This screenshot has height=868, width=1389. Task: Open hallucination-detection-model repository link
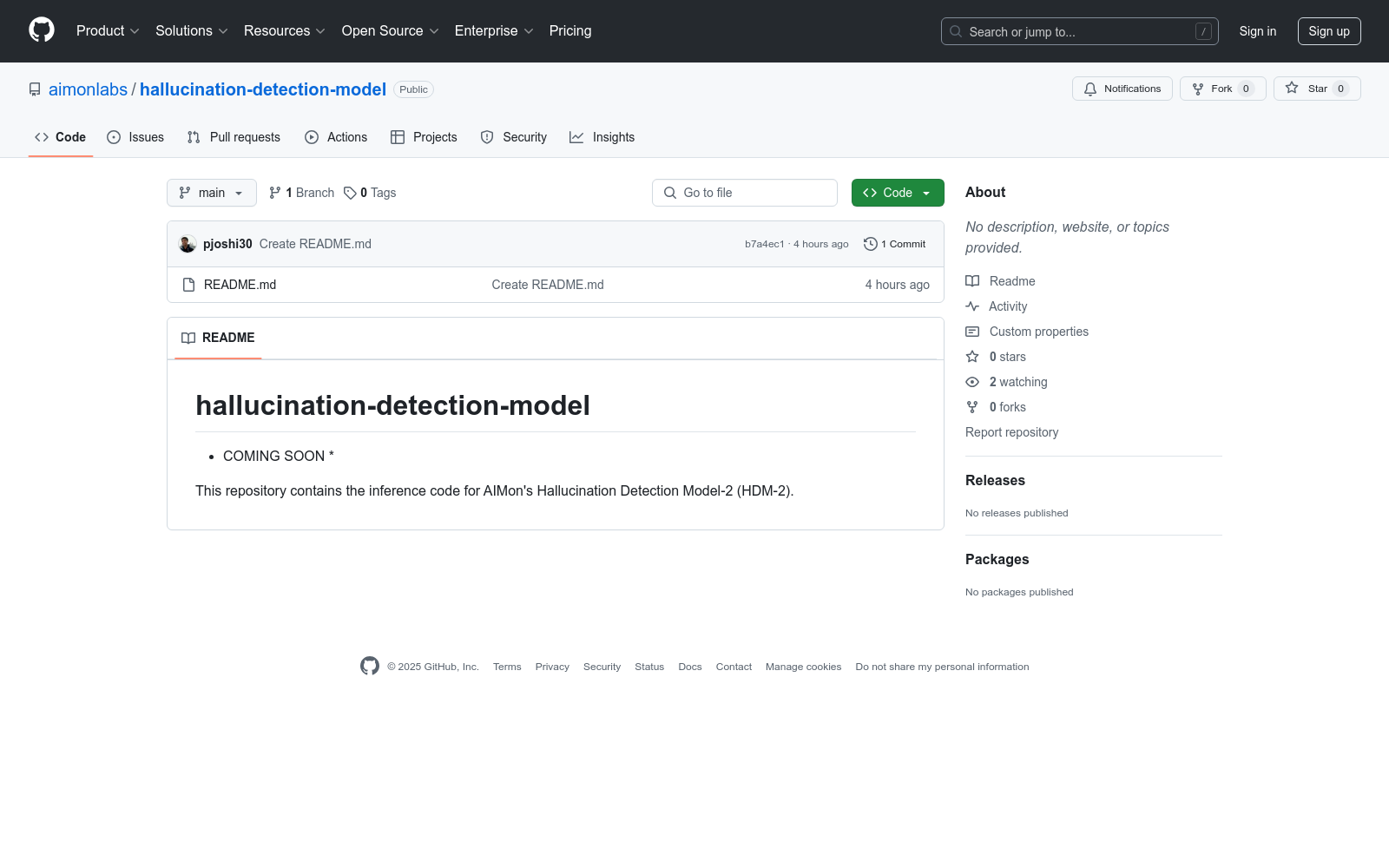click(x=263, y=89)
